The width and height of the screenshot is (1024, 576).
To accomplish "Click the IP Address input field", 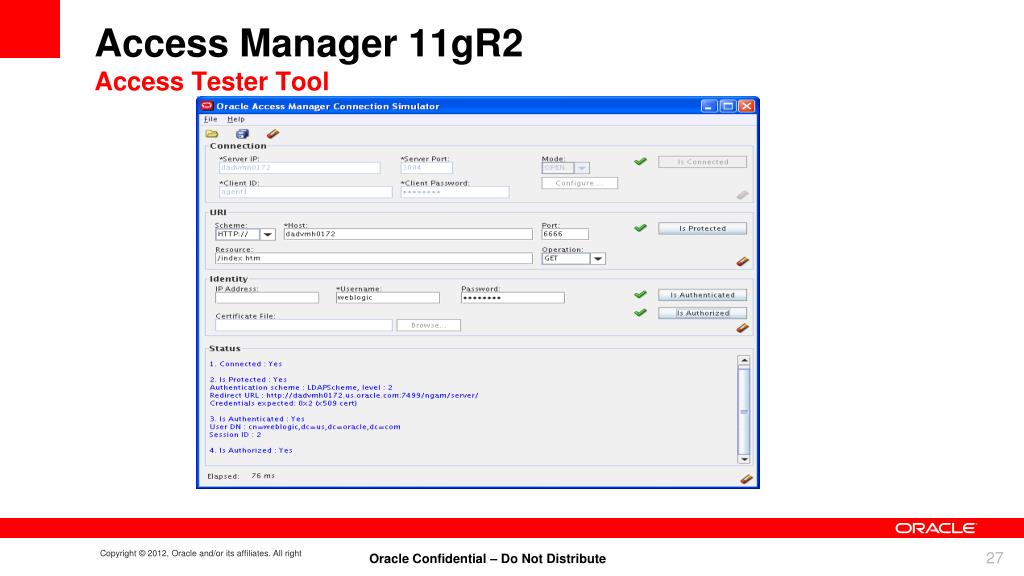I will [266, 298].
